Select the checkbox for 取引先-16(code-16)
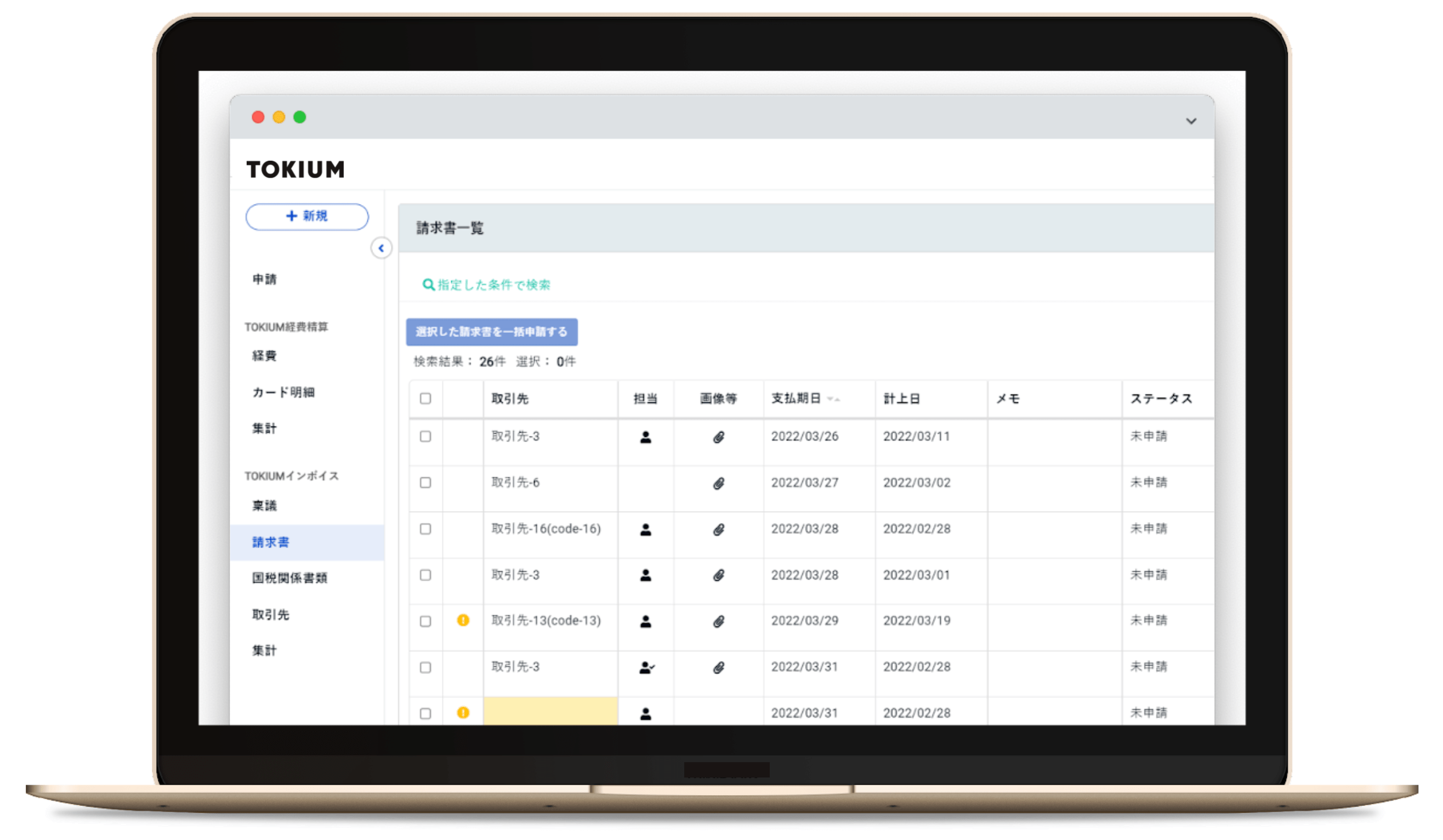 (x=425, y=529)
